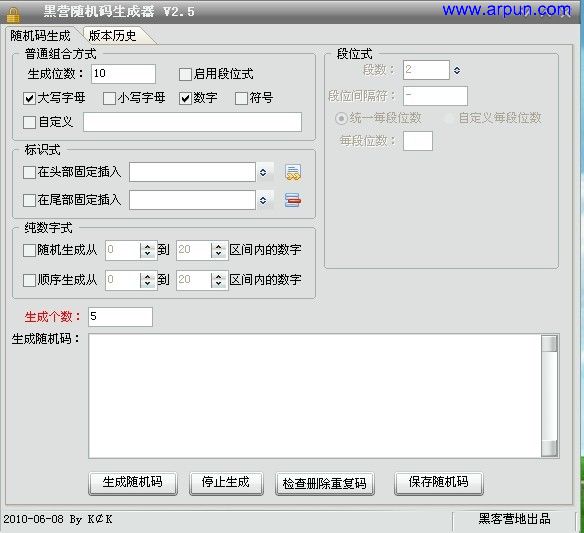The height and width of the screenshot is (533, 584).
Task: Click the 生成随机码 button
Action: point(133,483)
